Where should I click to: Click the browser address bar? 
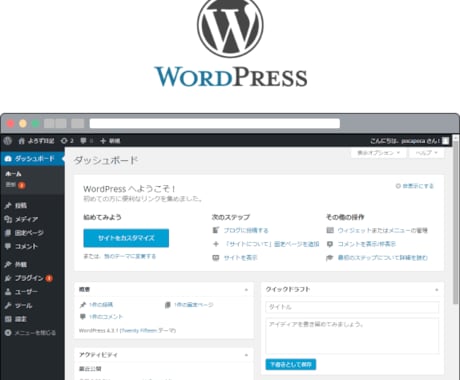tap(215, 123)
